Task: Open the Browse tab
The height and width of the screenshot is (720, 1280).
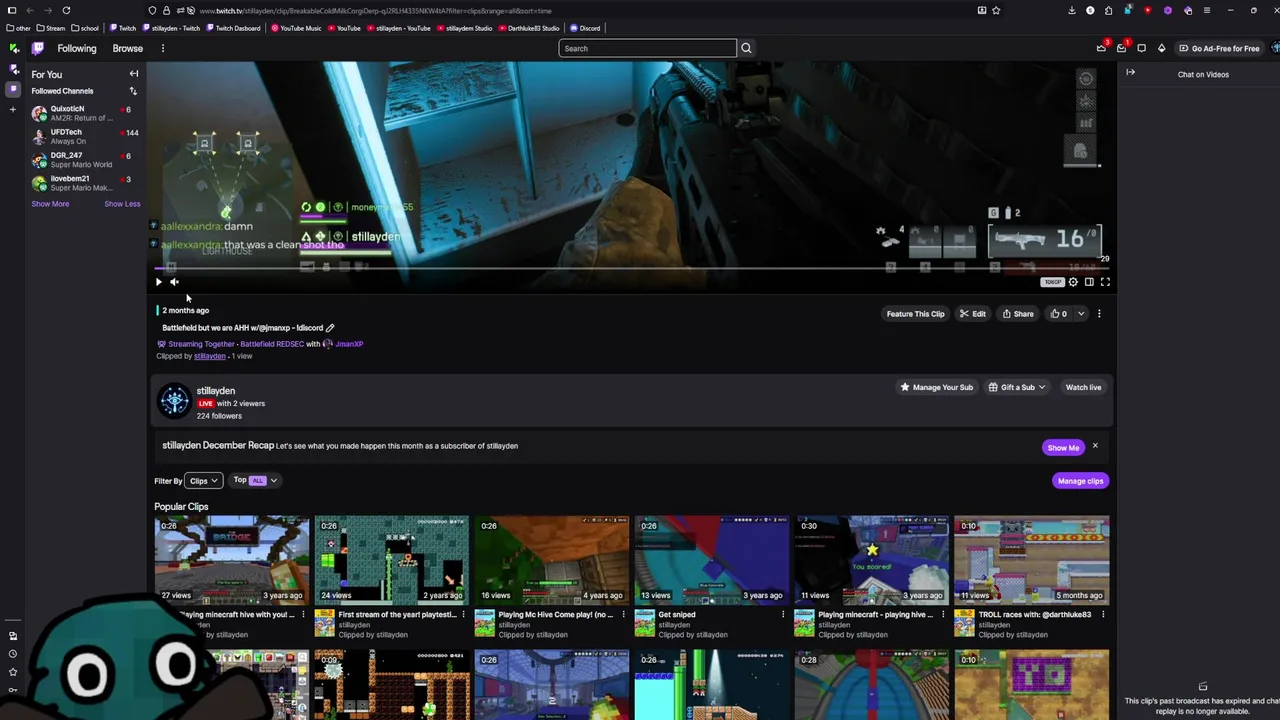Action: [x=127, y=48]
